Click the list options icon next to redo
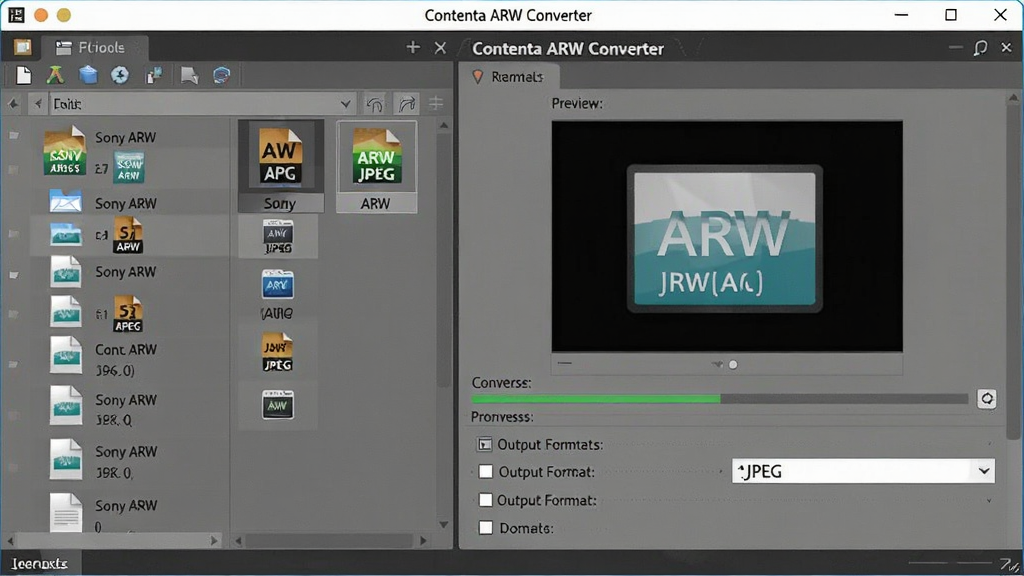Image resolution: width=1024 pixels, height=576 pixels. (436, 103)
